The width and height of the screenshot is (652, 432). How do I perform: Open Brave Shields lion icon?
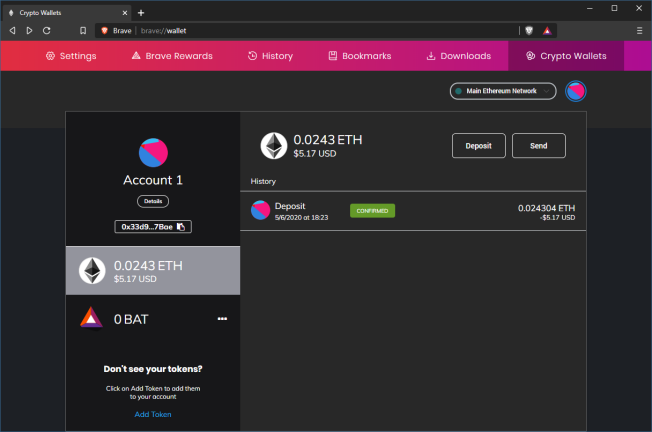529,30
